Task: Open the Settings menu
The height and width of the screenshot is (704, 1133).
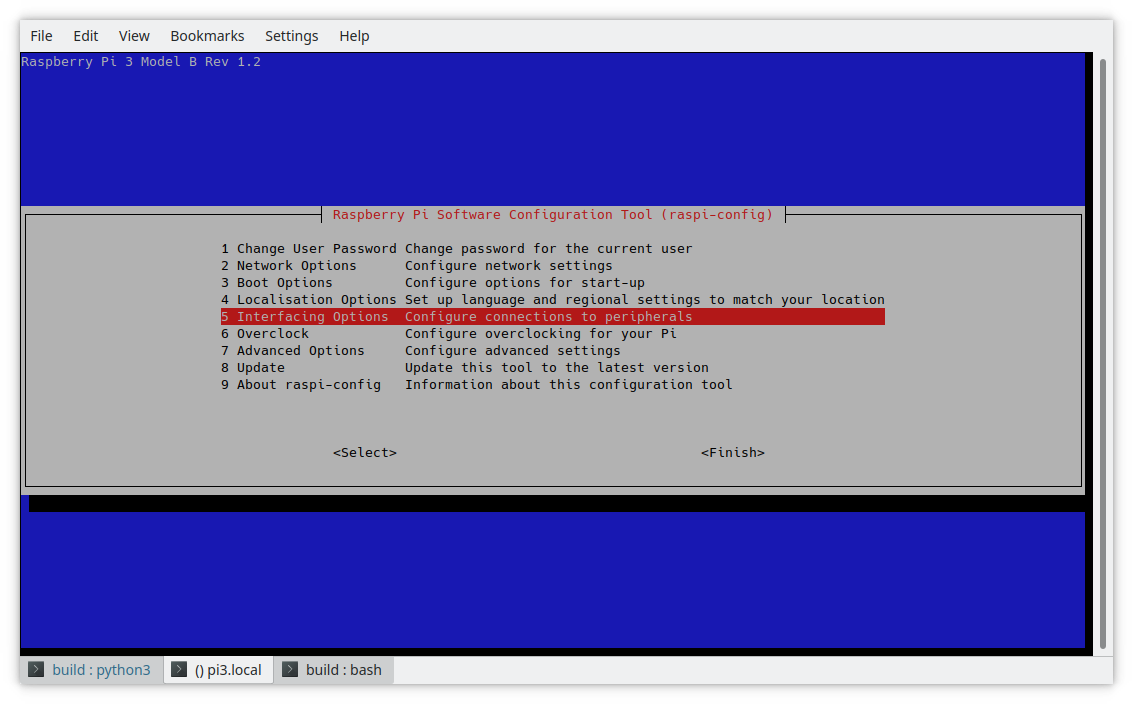Action: pos(291,36)
